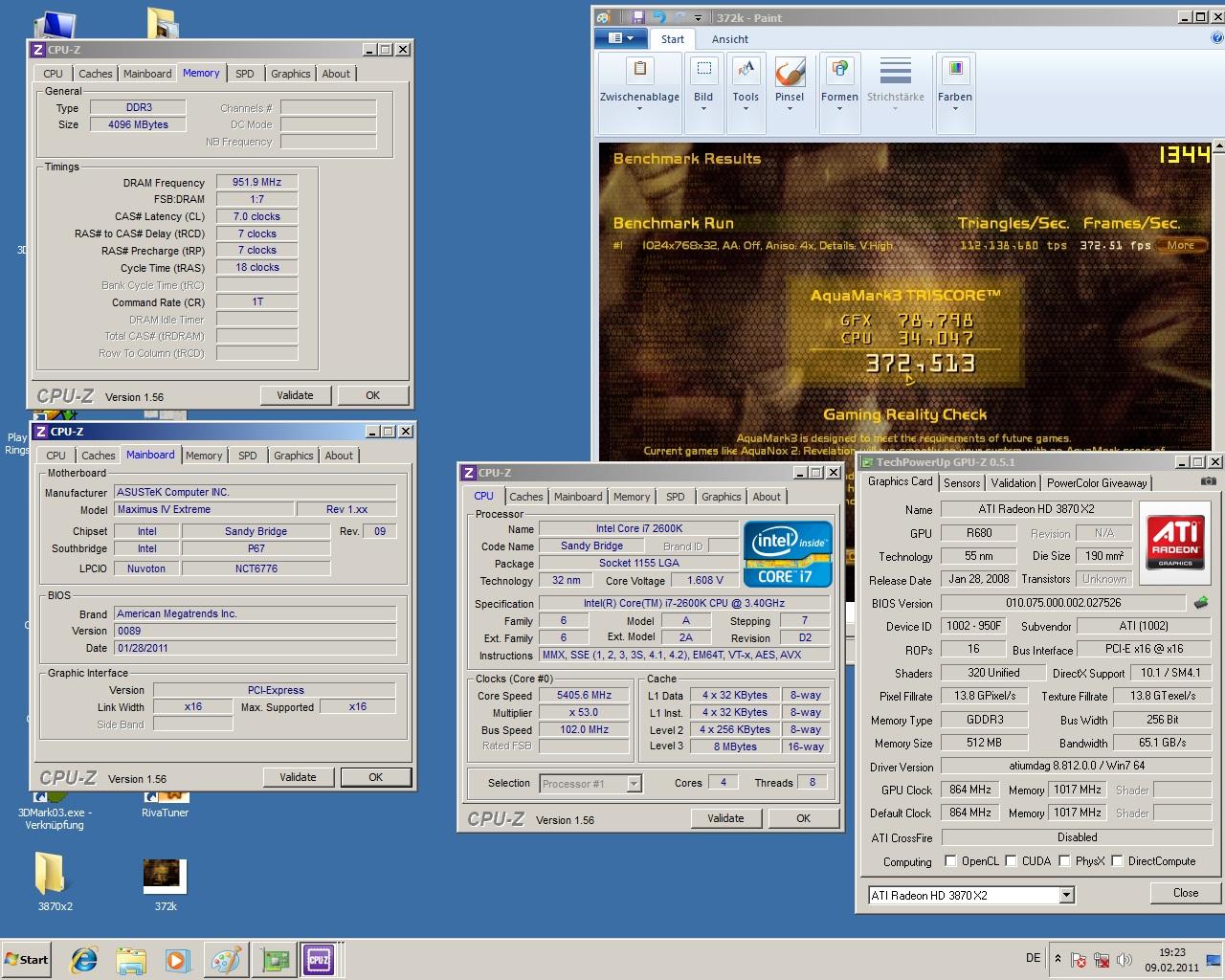Viewport: 1225px width, 980px height.
Task: Switch to GPU-Z via its taskbar icon
Action: 275,960
